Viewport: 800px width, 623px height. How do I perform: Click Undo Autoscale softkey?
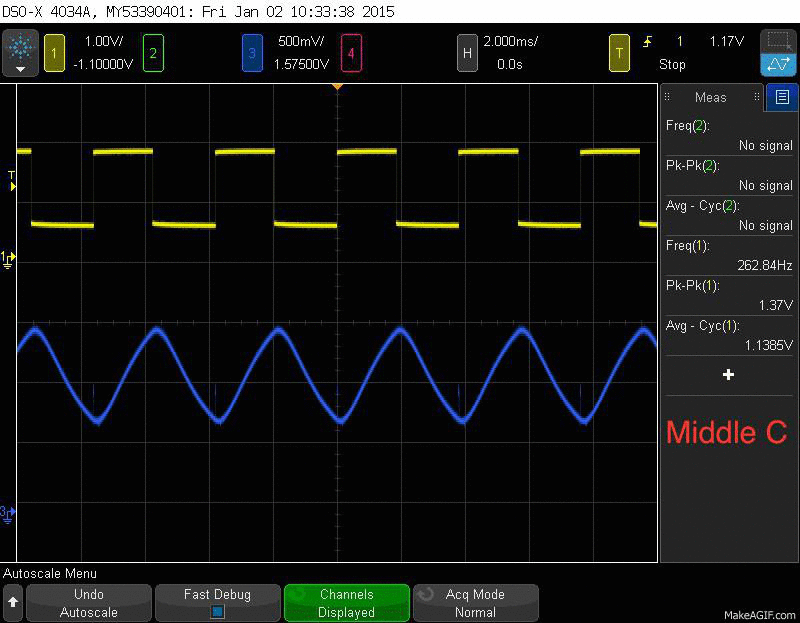(x=89, y=603)
